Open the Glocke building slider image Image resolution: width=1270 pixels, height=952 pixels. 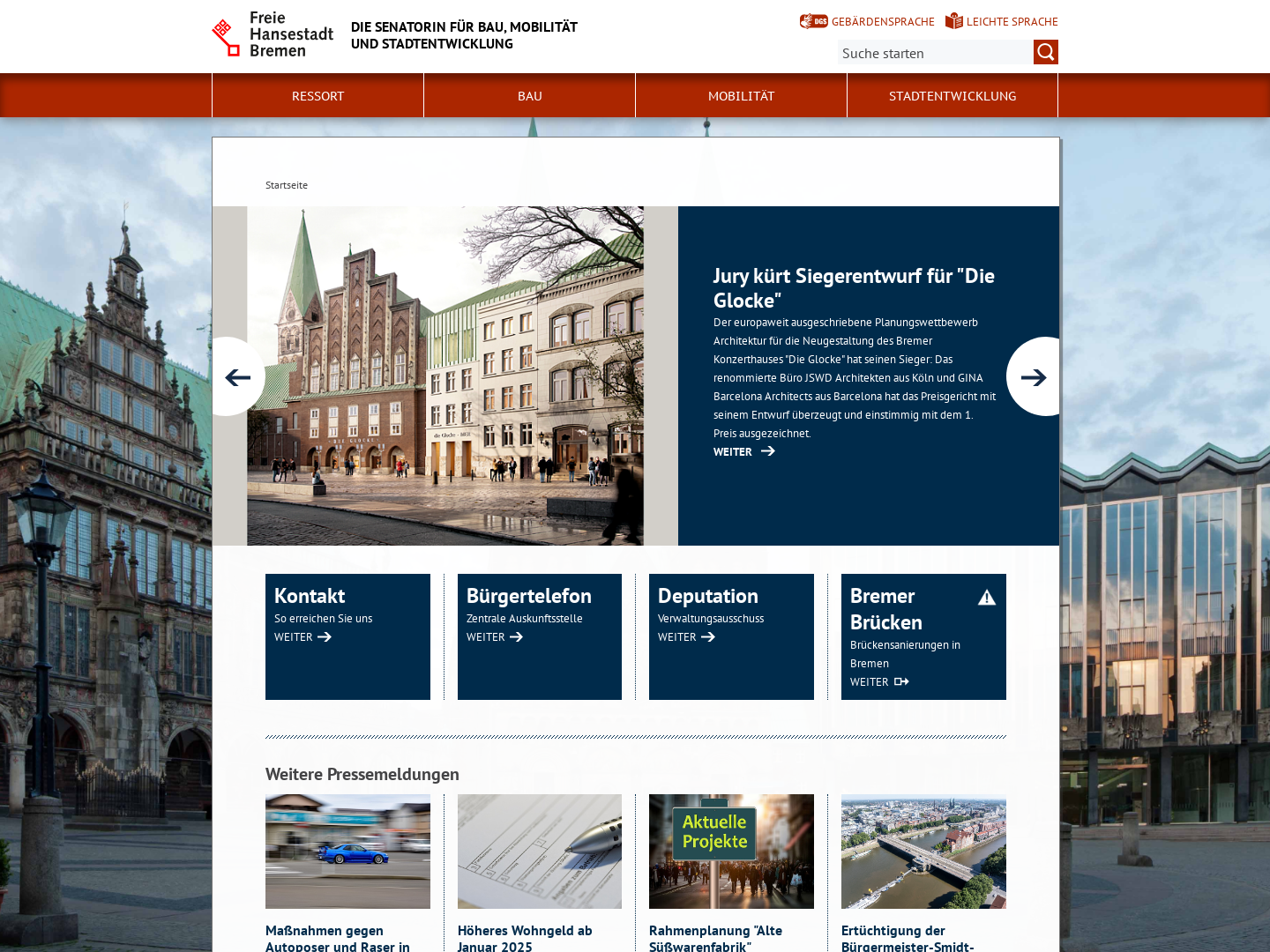(445, 376)
